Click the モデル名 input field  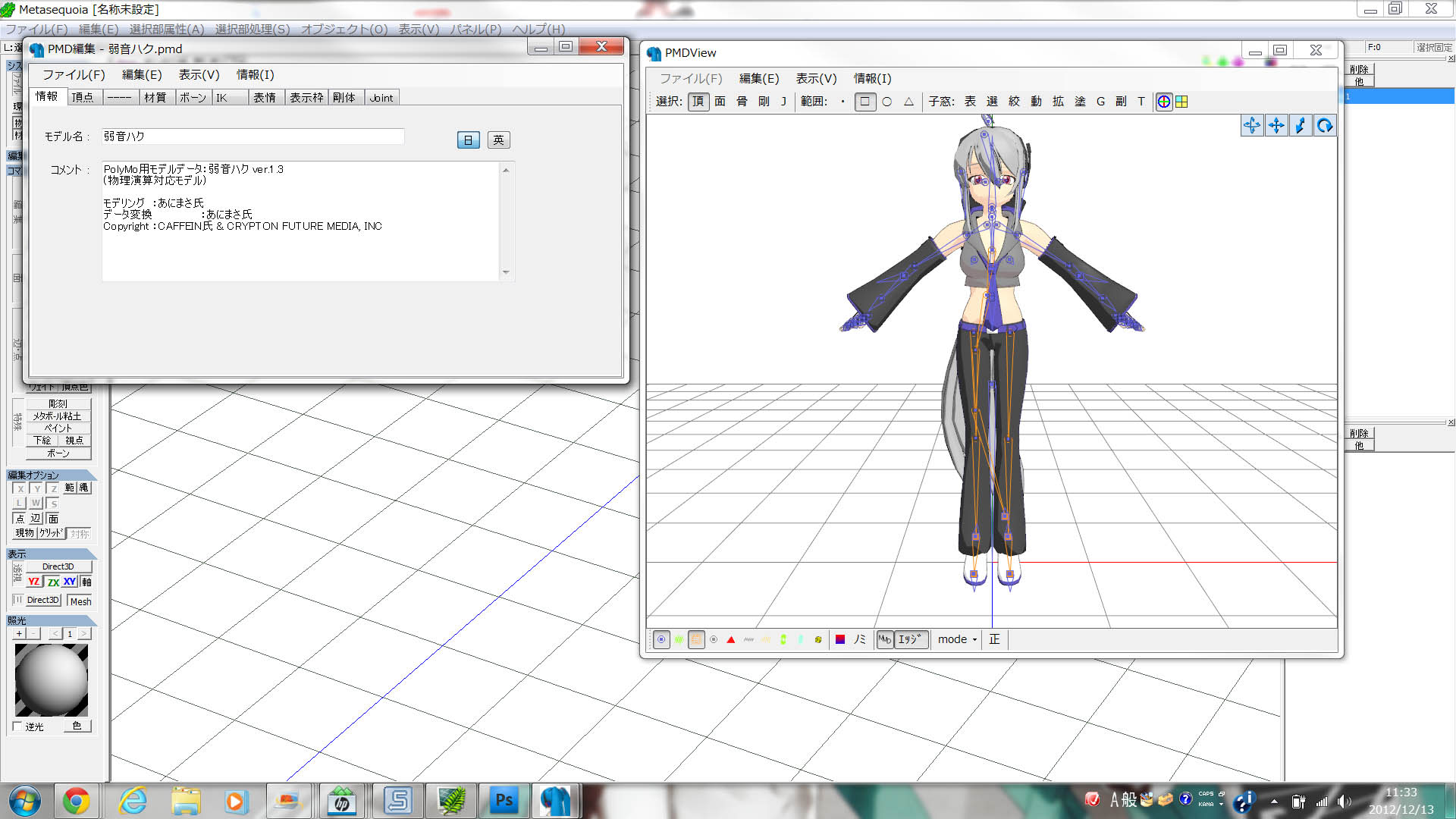tap(253, 136)
